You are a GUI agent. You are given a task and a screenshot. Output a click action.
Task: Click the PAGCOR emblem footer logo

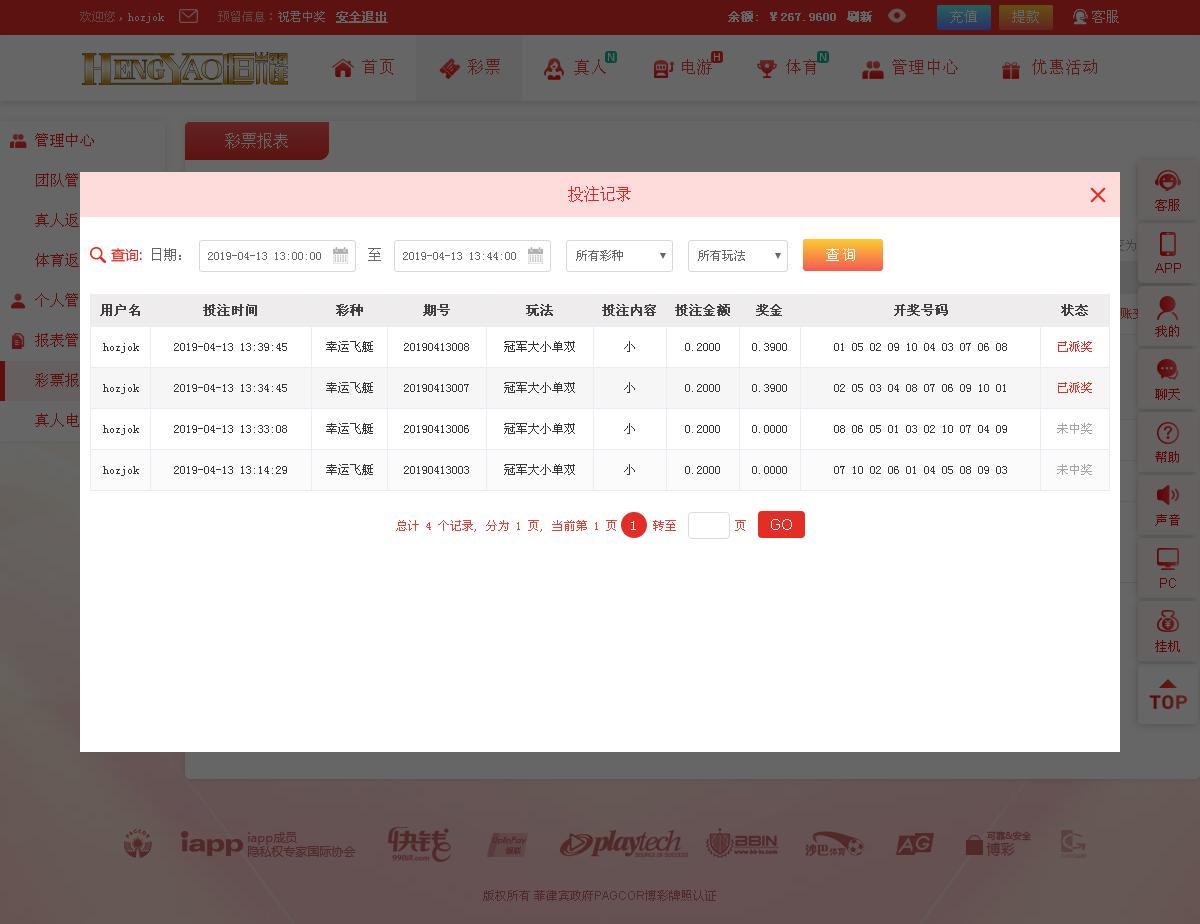(138, 844)
